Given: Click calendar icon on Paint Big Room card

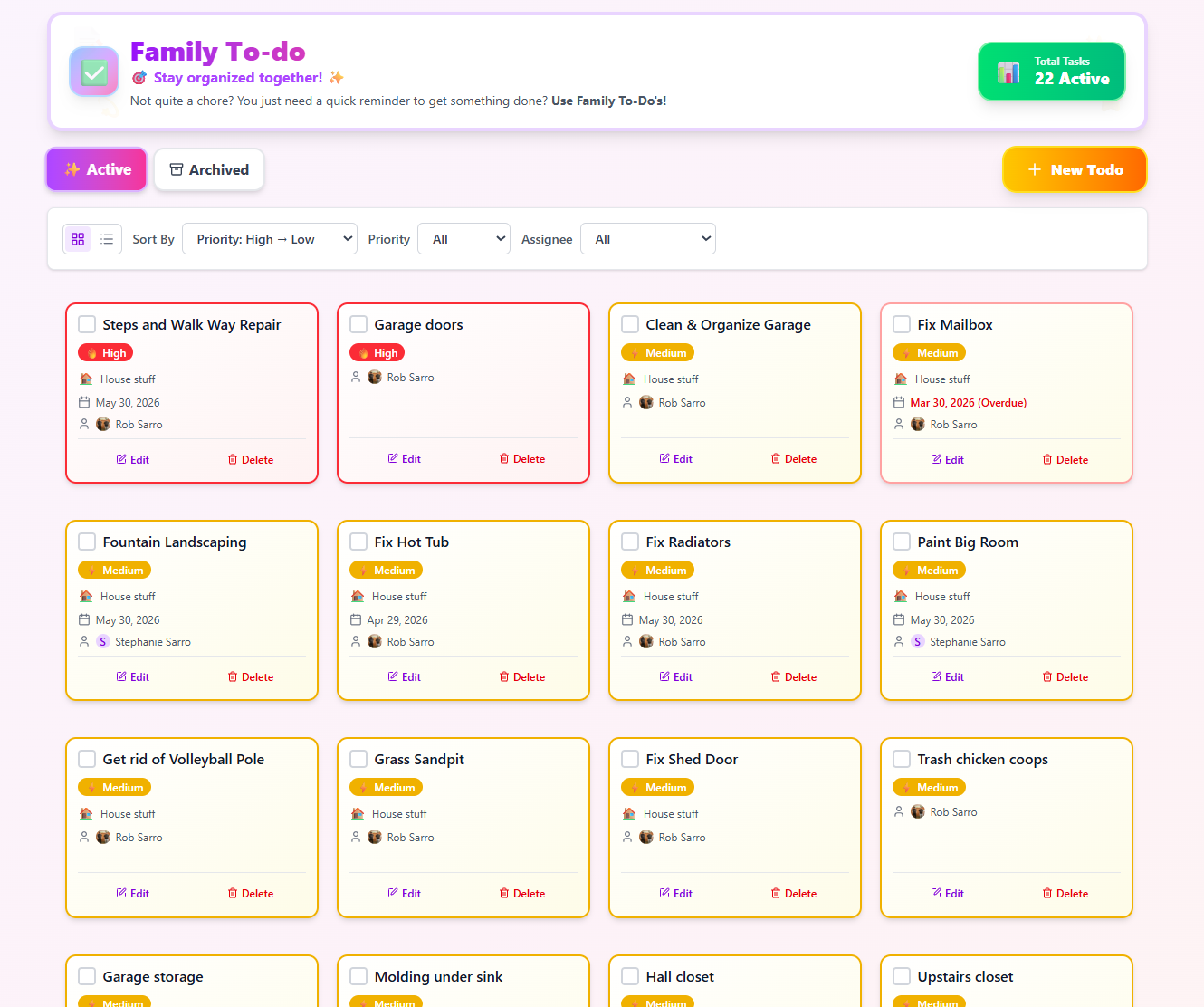Looking at the screenshot, I should (899, 619).
